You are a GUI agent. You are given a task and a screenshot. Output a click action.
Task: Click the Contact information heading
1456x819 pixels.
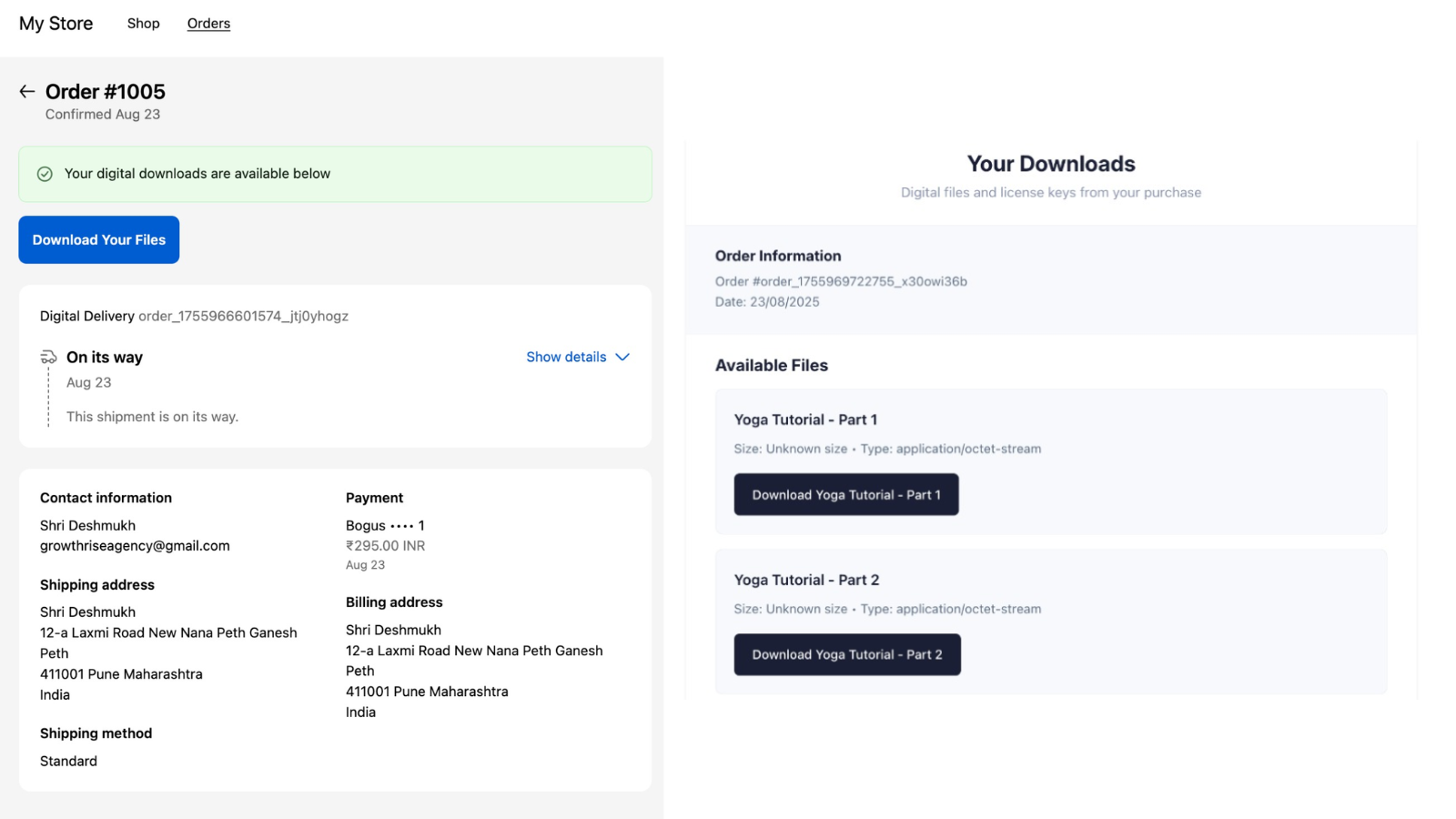point(106,498)
